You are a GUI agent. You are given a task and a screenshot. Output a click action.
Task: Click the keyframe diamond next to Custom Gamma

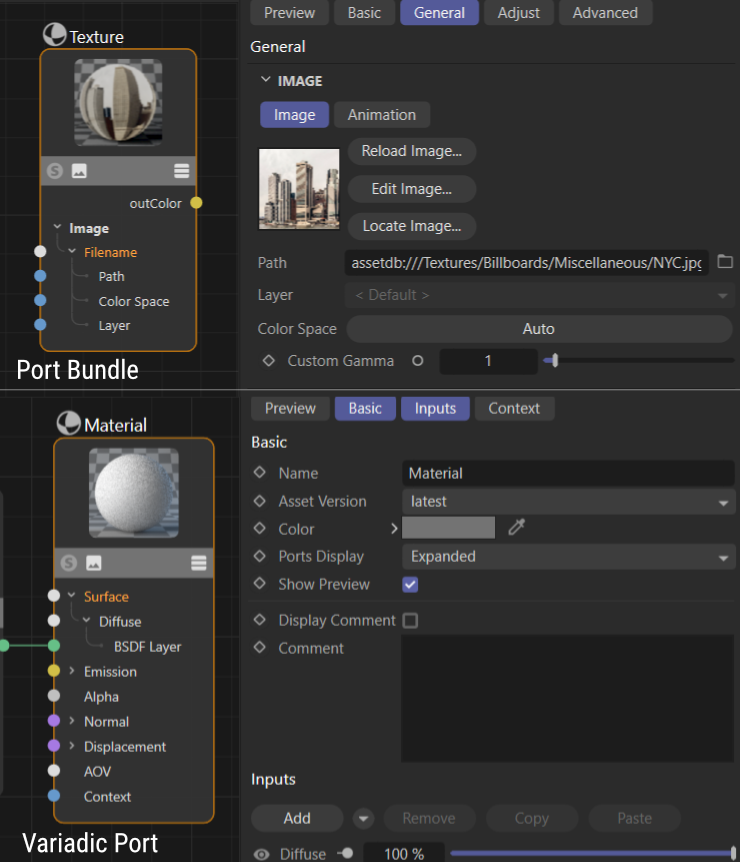point(267,361)
